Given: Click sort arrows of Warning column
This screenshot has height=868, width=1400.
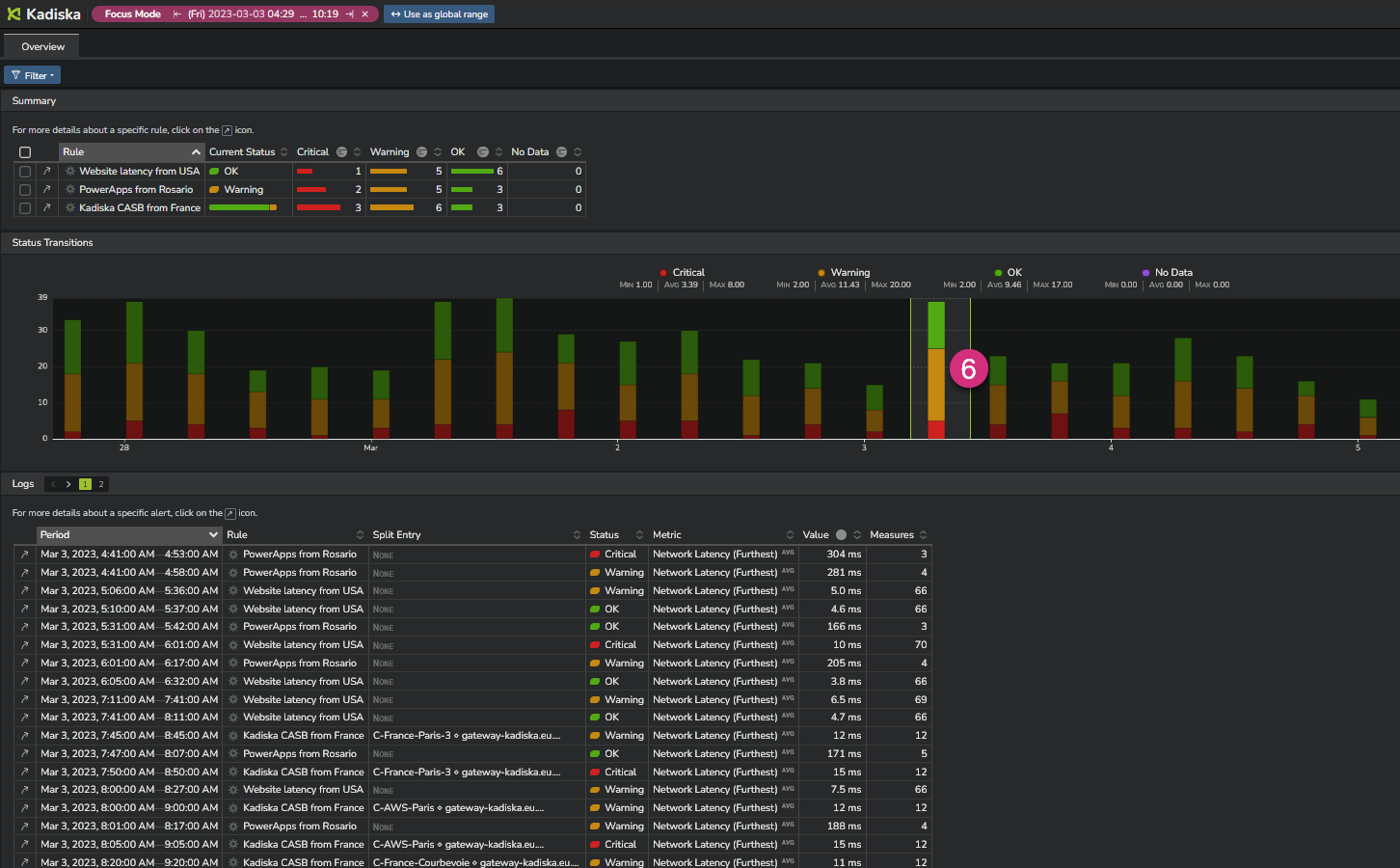Looking at the screenshot, I should coord(438,152).
